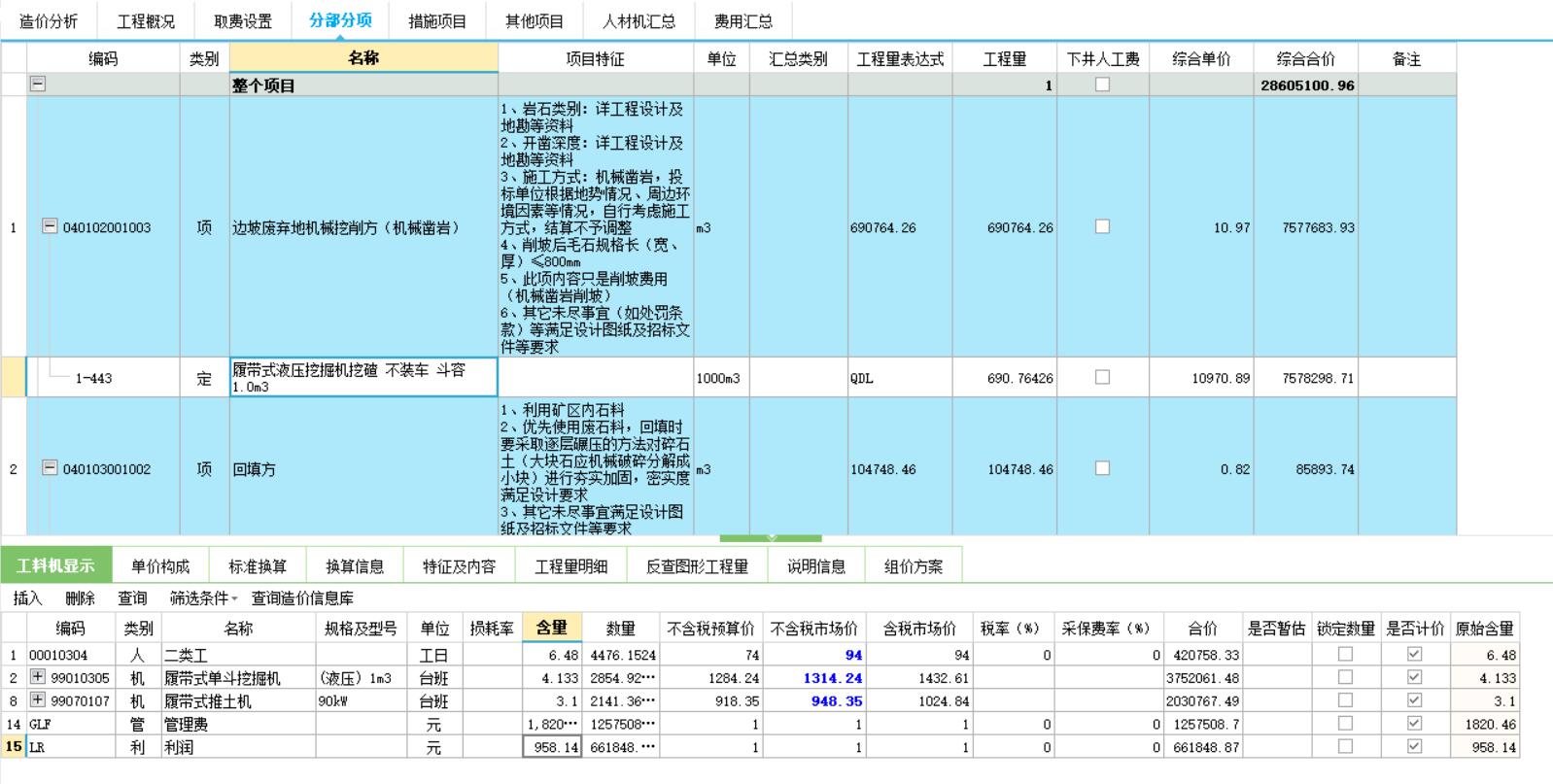Collapse the 整个项目 root row
The width and height of the screenshot is (1553, 784).
pos(37,85)
